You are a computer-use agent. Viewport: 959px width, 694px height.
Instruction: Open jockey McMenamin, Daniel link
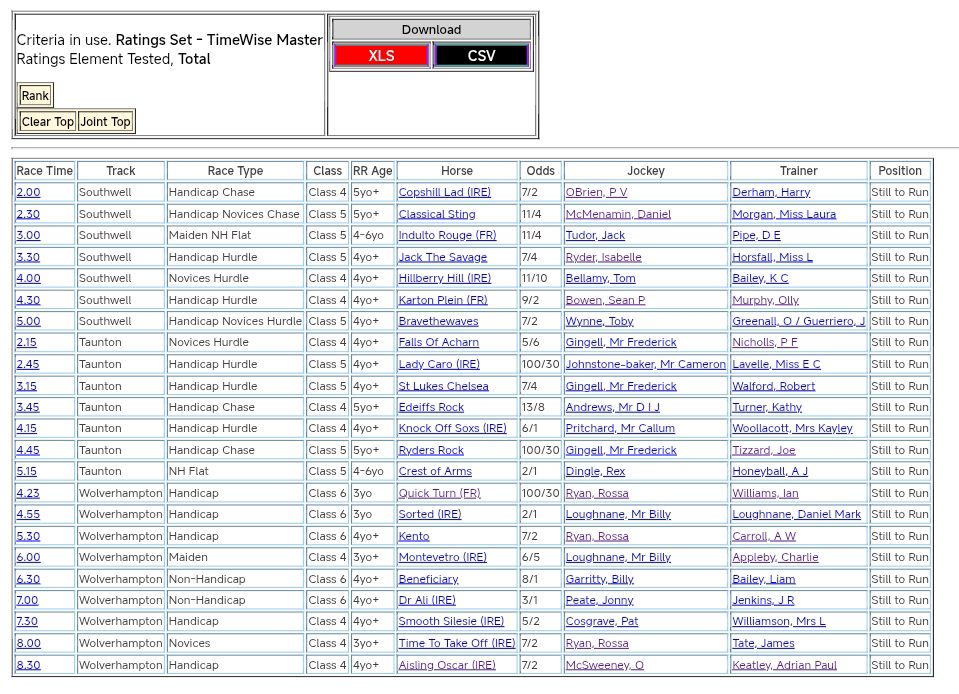(618, 214)
